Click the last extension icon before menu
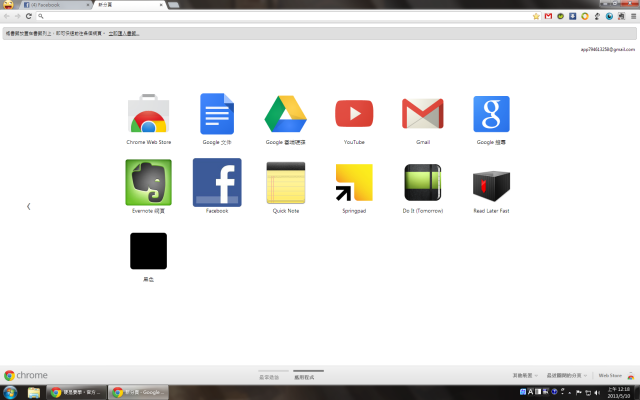 point(621,16)
